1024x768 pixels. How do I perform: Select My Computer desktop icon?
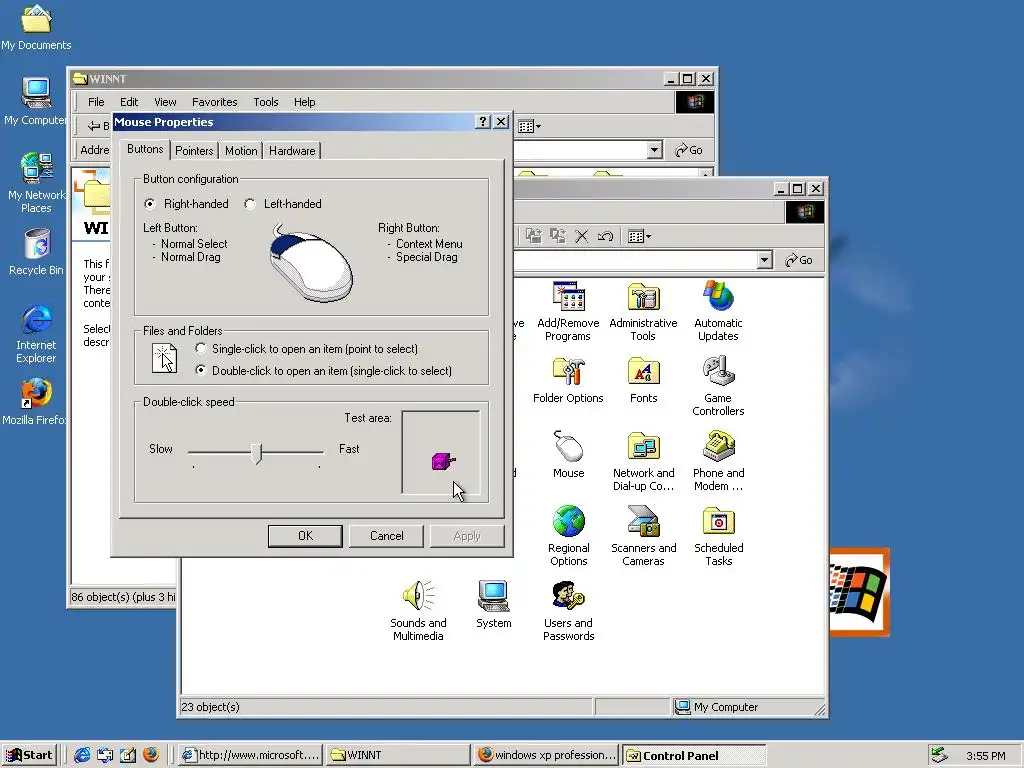tap(36, 93)
